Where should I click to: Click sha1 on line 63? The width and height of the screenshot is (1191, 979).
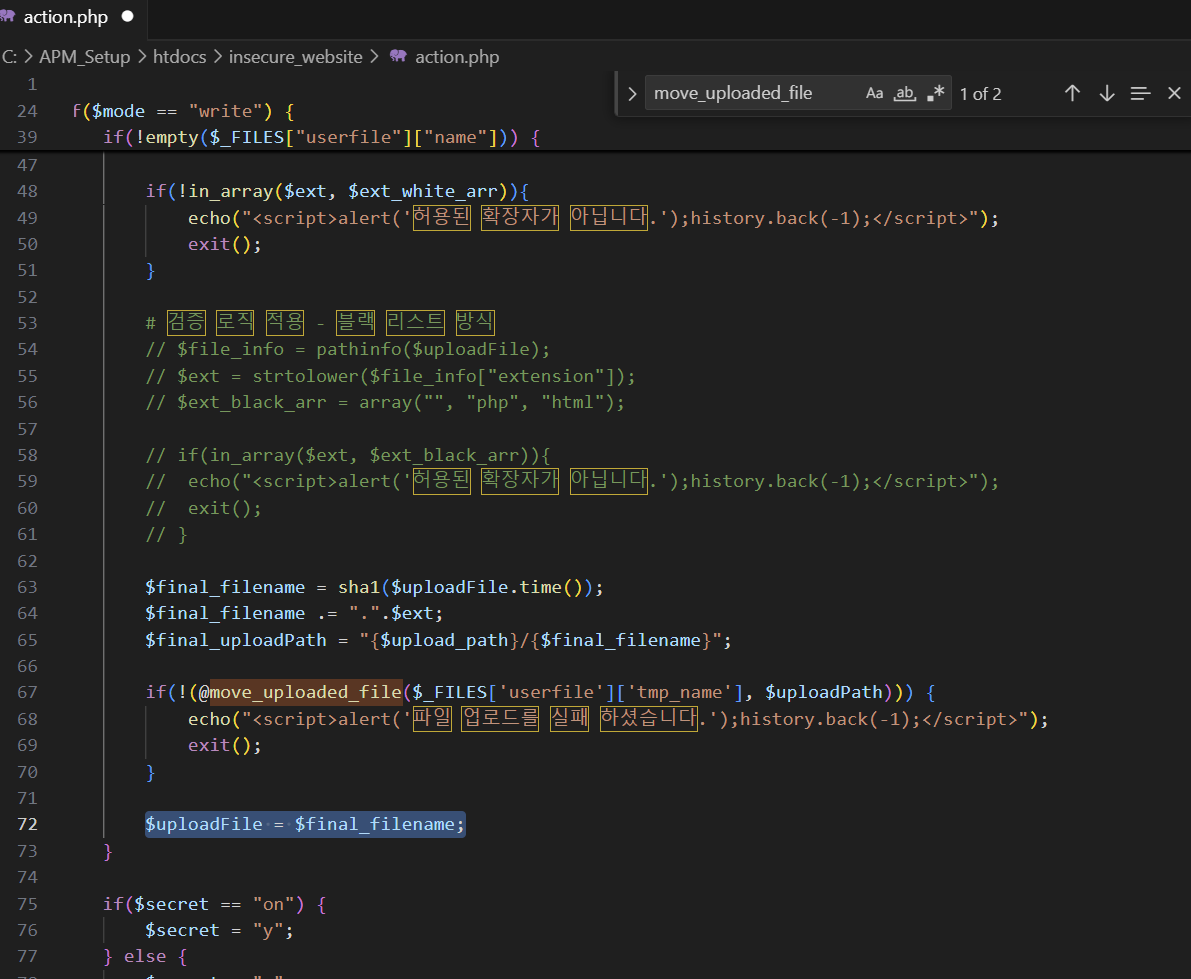[359, 587]
